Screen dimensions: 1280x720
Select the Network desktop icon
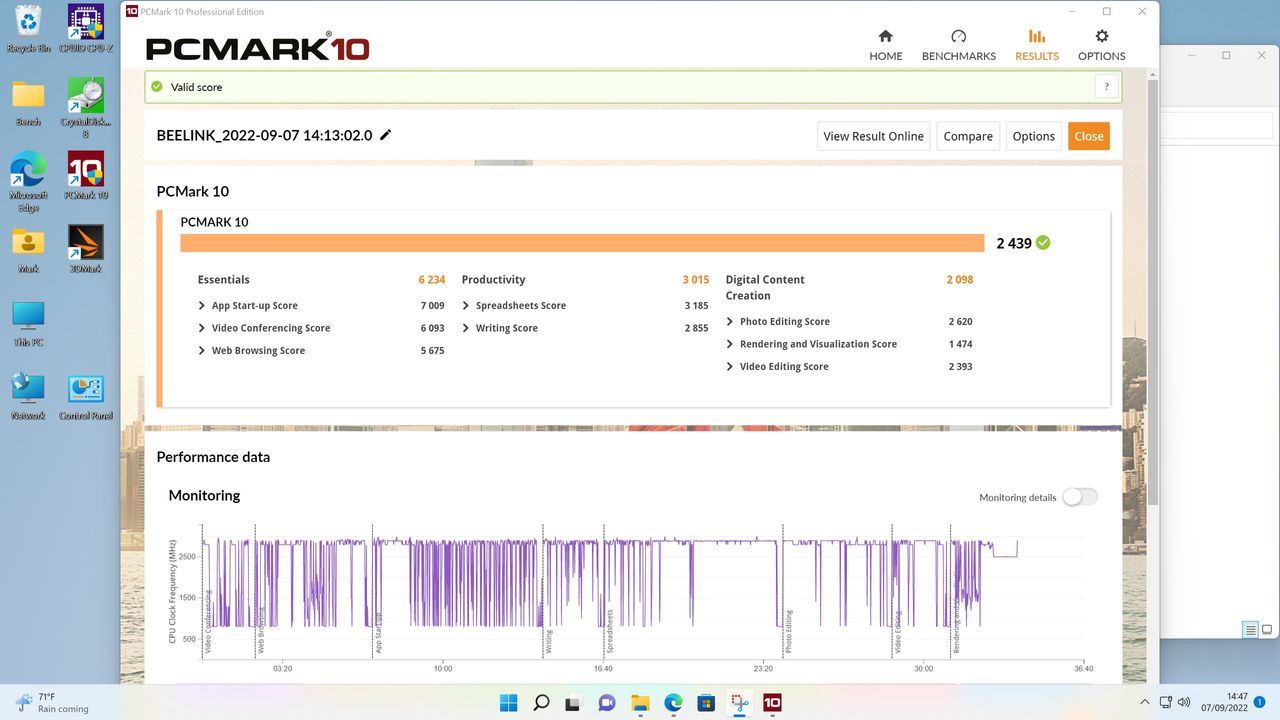point(29,396)
